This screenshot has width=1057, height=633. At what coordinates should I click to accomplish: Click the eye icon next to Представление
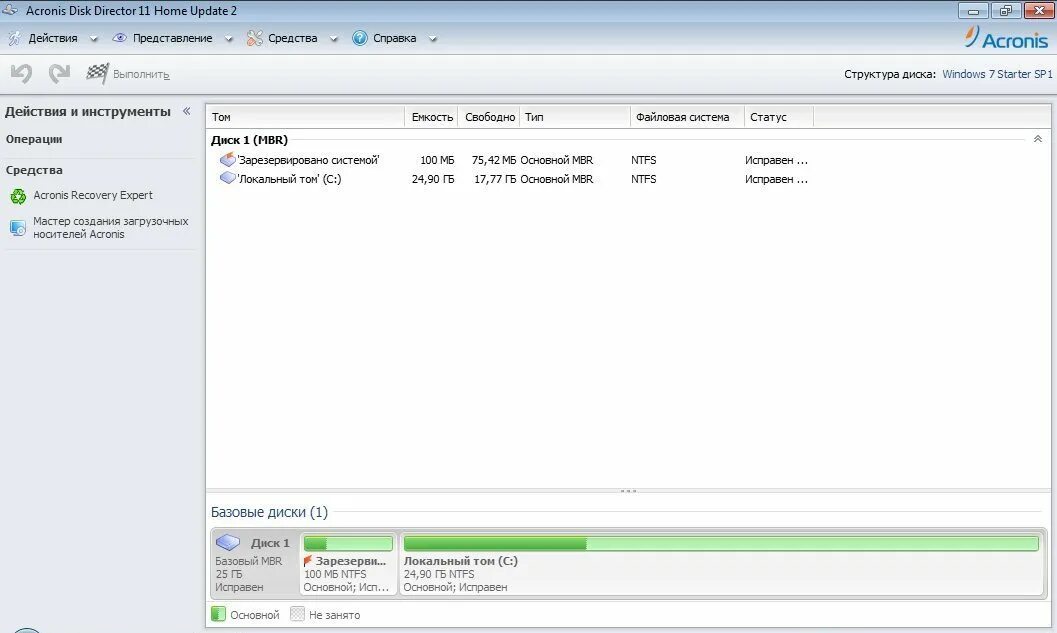click(119, 38)
